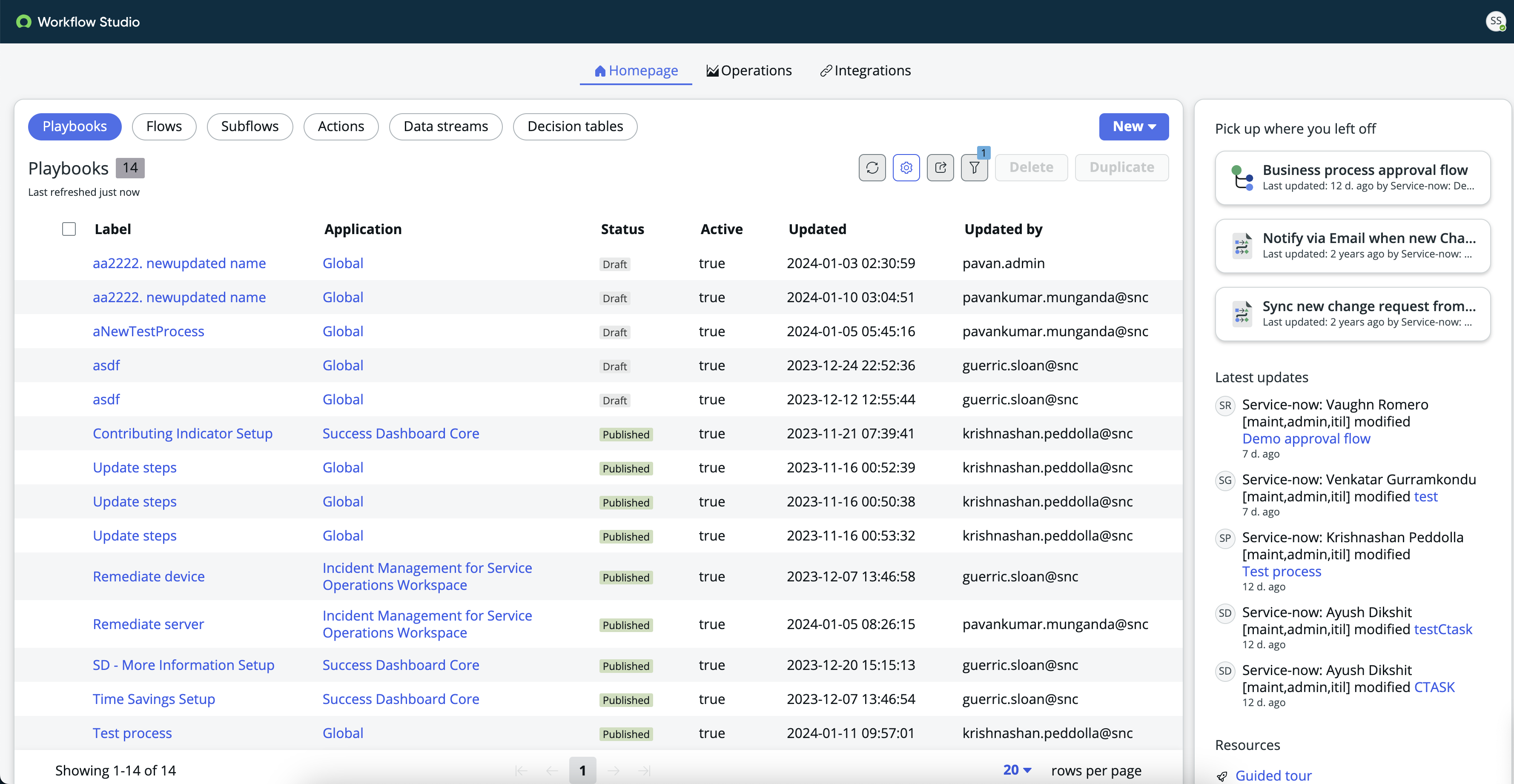Select the Decision tables filter
Viewport: 1514px width, 784px height.
pyautogui.click(x=575, y=126)
